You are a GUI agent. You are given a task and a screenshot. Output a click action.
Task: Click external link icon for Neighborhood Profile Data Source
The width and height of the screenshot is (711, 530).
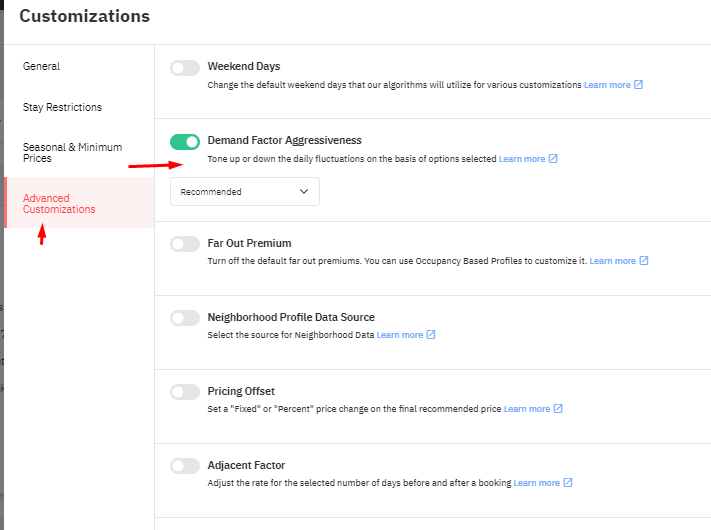pyautogui.click(x=431, y=335)
